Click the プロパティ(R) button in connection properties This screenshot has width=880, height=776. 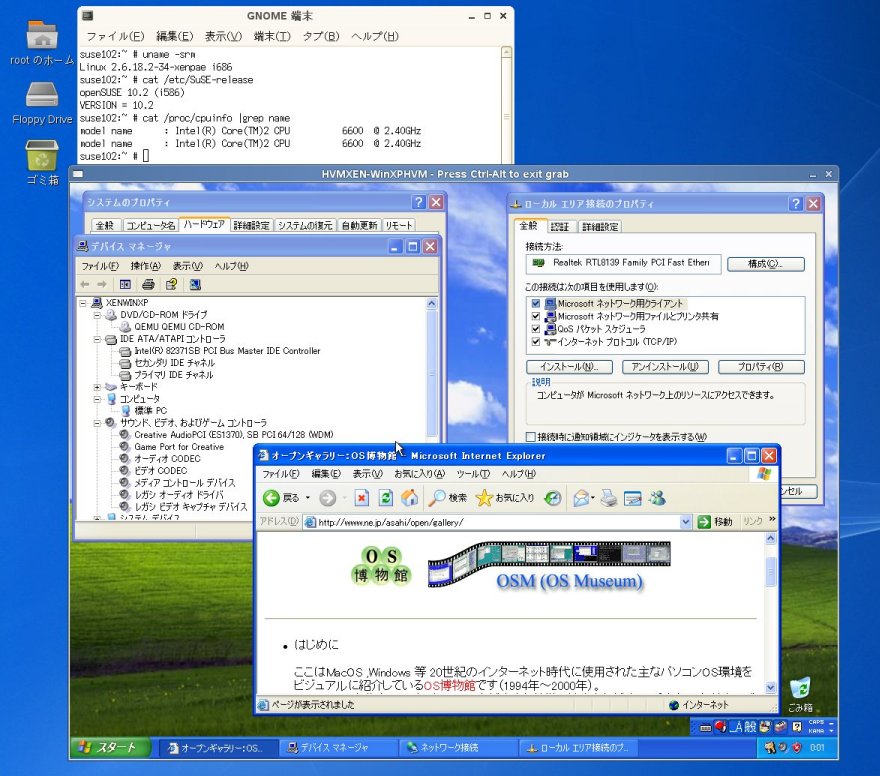[761, 367]
